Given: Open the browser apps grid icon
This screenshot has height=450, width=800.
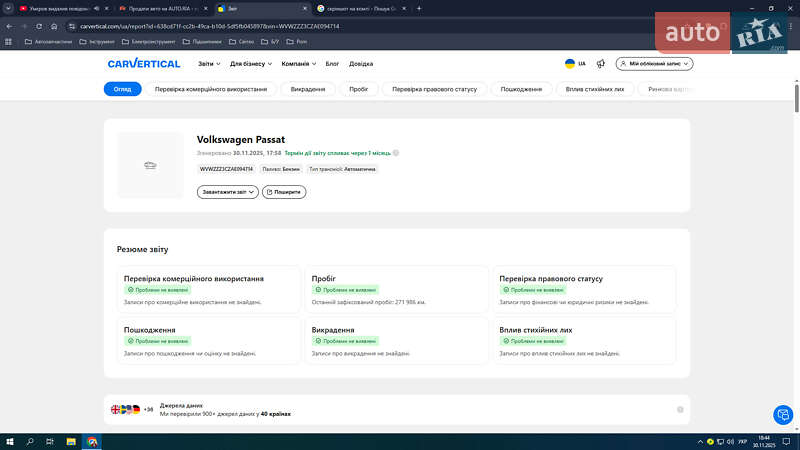Looking at the screenshot, I should click(x=8, y=42).
